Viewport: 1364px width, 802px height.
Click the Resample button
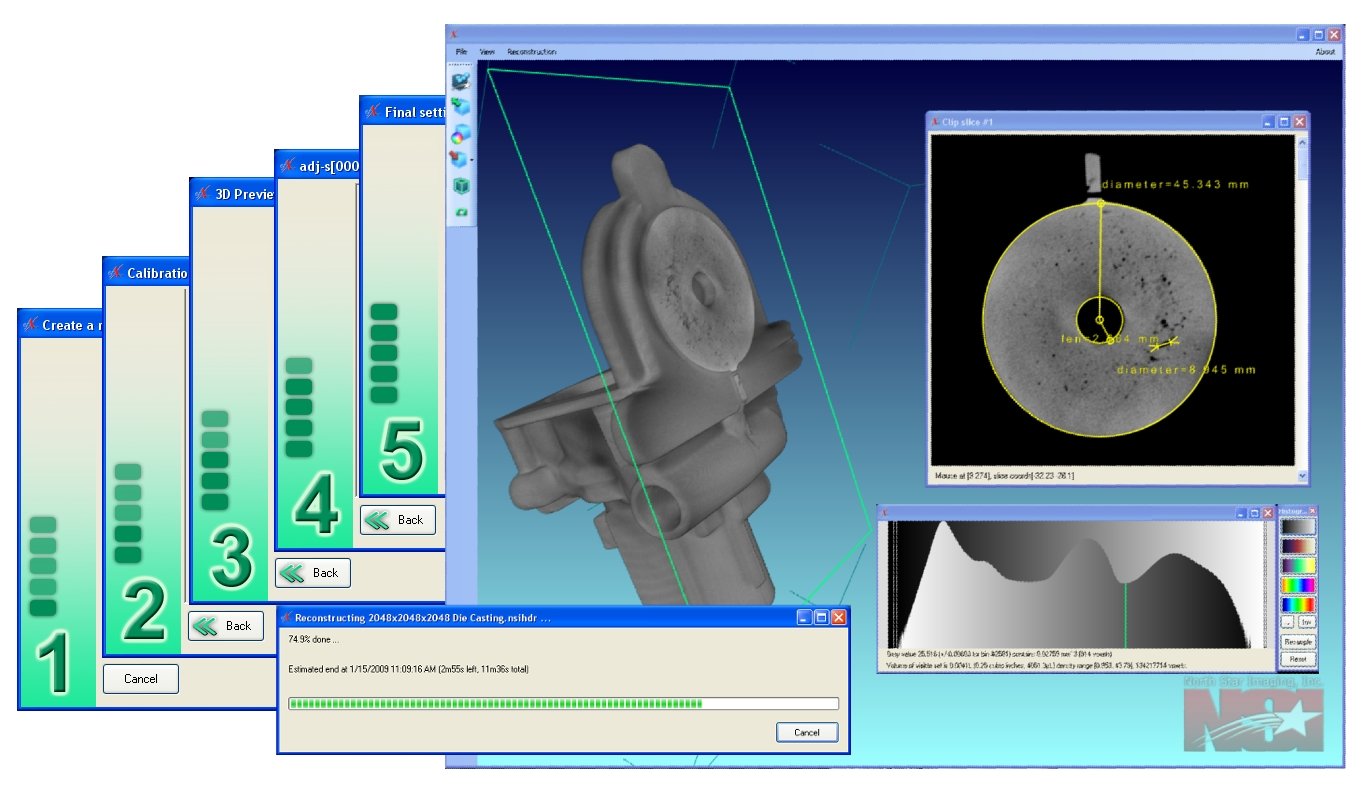tap(1298, 641)
